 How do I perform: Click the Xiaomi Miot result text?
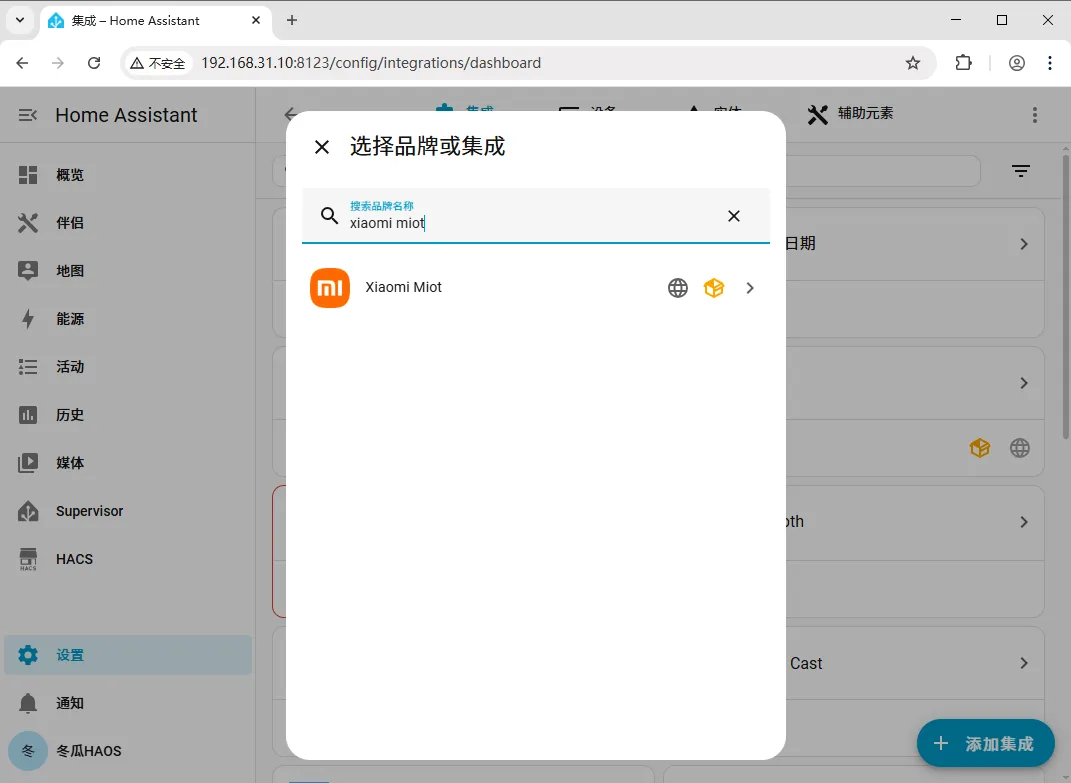click(403, 287)
